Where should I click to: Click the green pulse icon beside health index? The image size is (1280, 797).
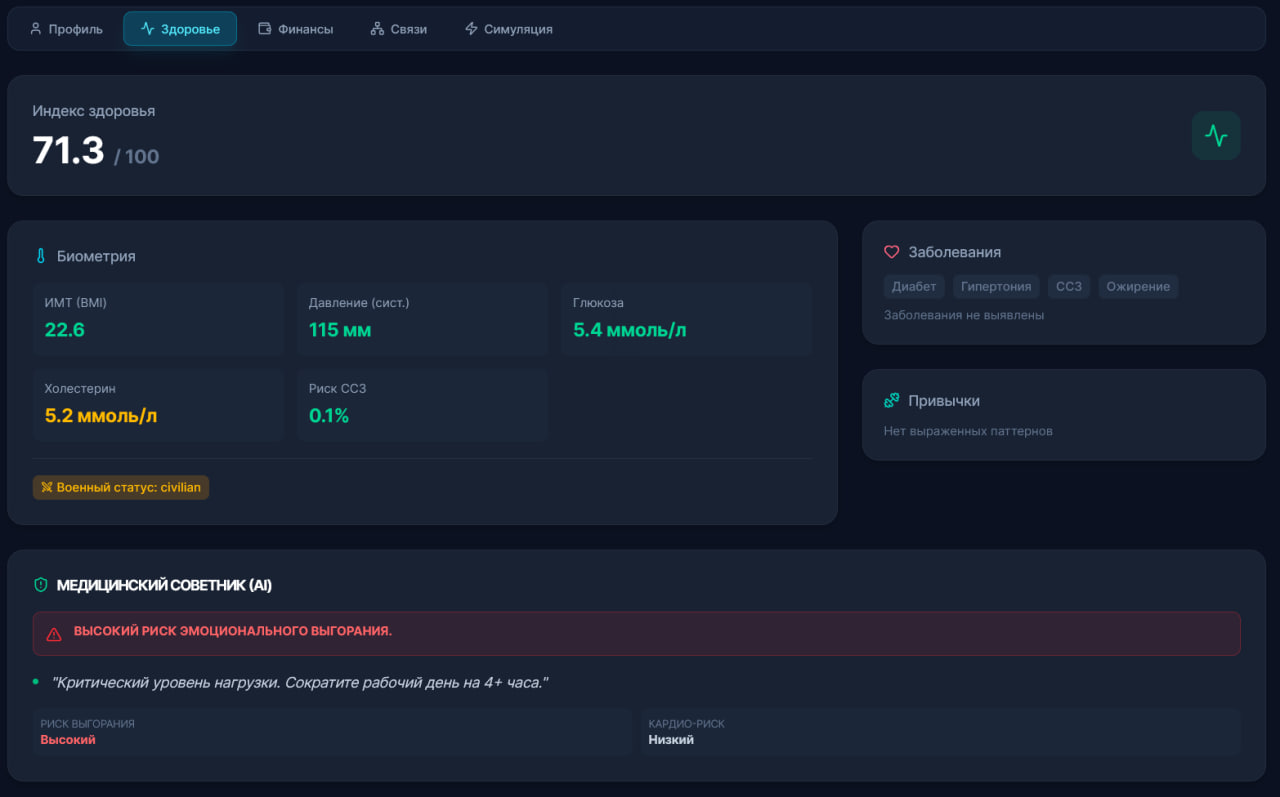click(x=1216, y=136)
